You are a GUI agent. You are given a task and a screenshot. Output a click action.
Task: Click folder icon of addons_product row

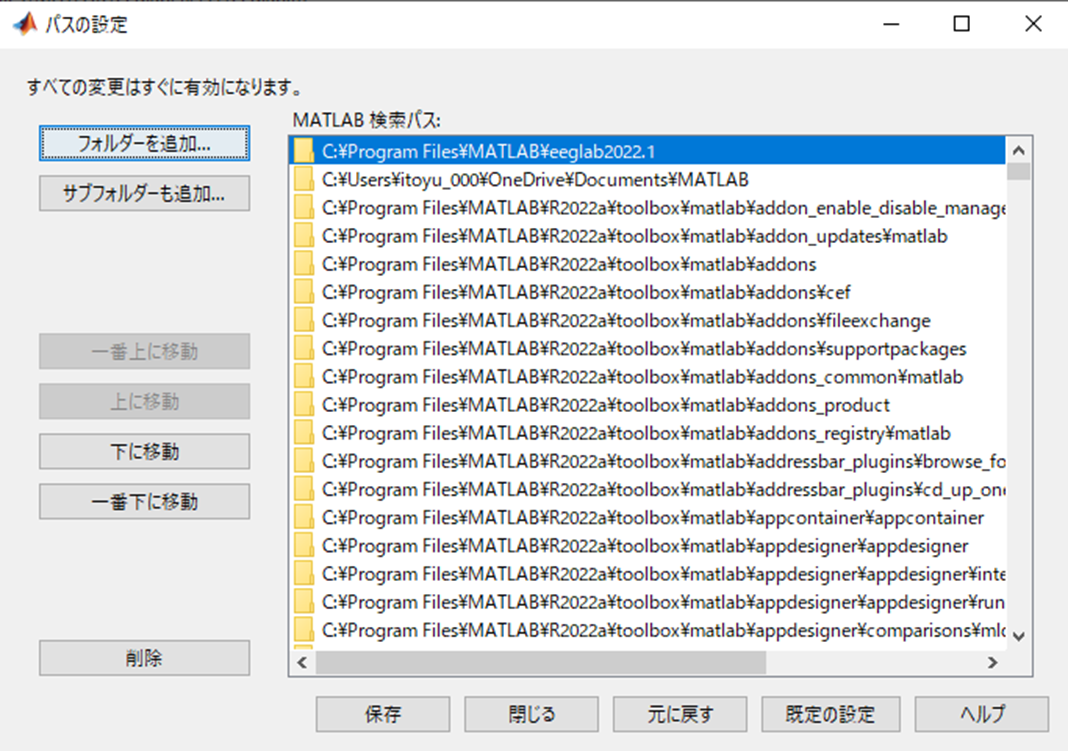(304, 404)
